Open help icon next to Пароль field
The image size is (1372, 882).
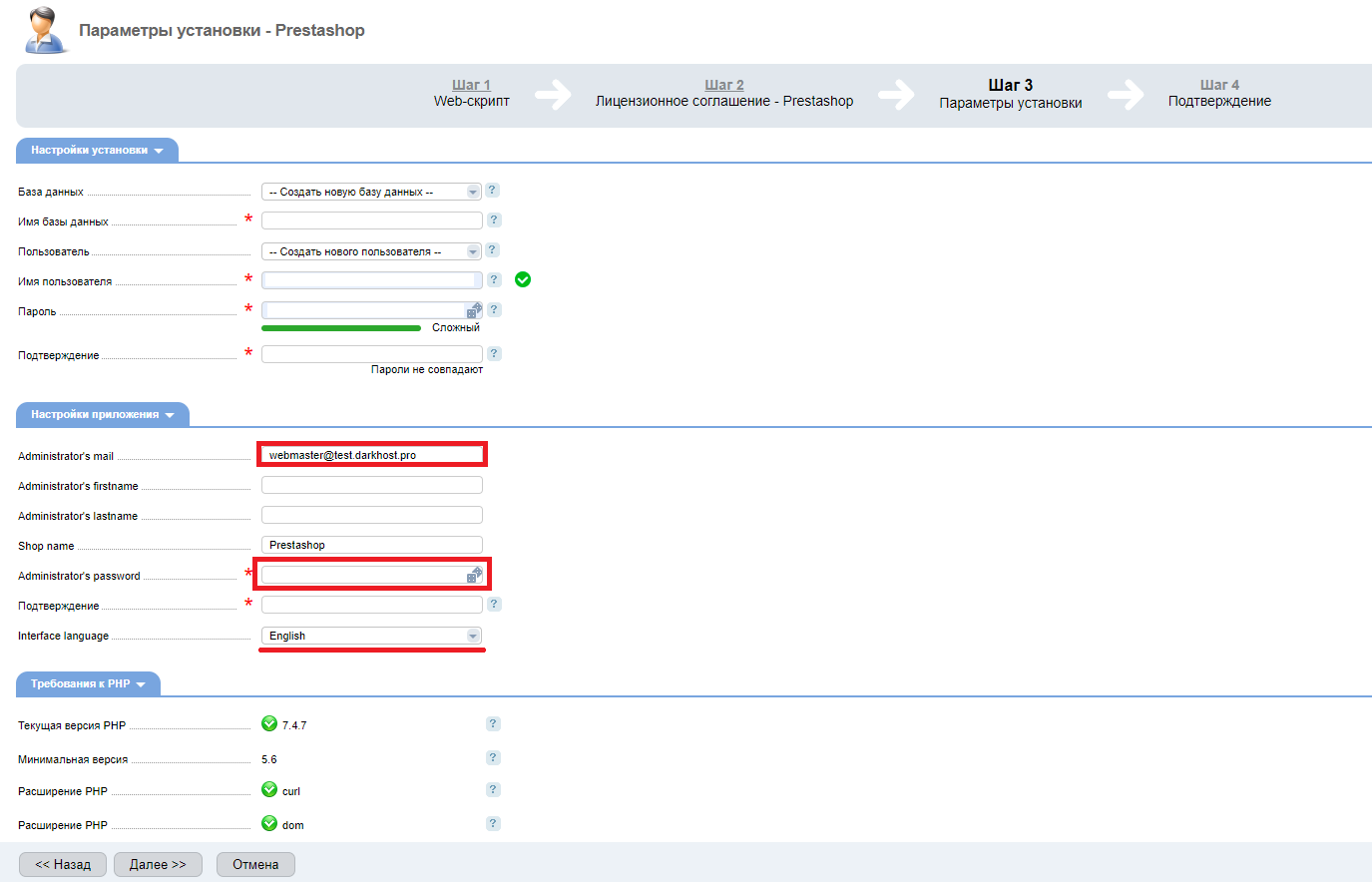coord(494,309)
